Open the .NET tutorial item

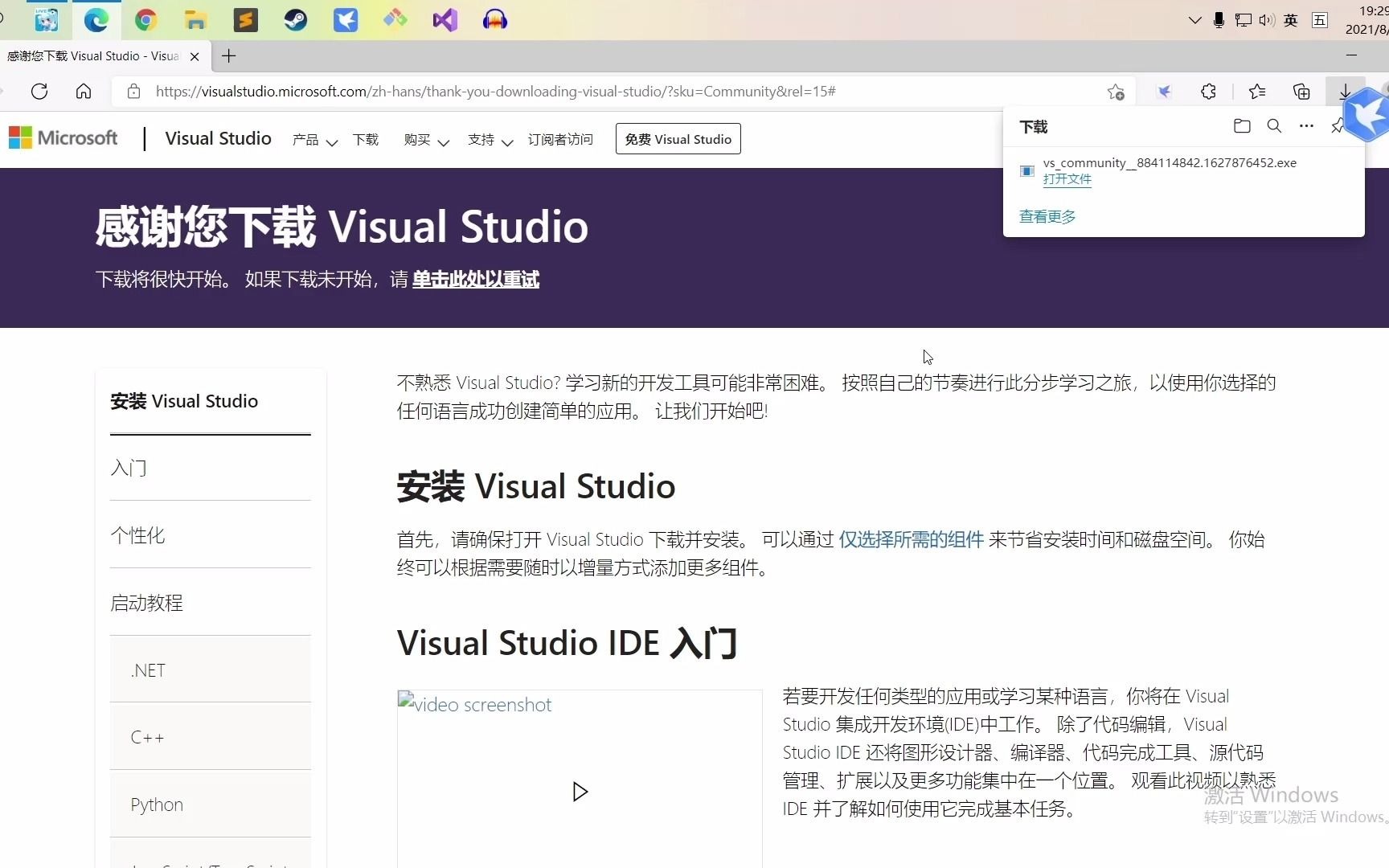point(211,669)
